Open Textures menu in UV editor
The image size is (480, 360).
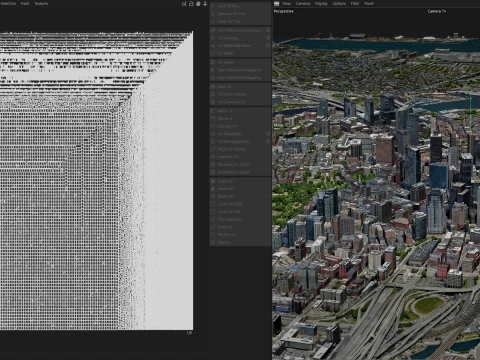coord(41,3)
